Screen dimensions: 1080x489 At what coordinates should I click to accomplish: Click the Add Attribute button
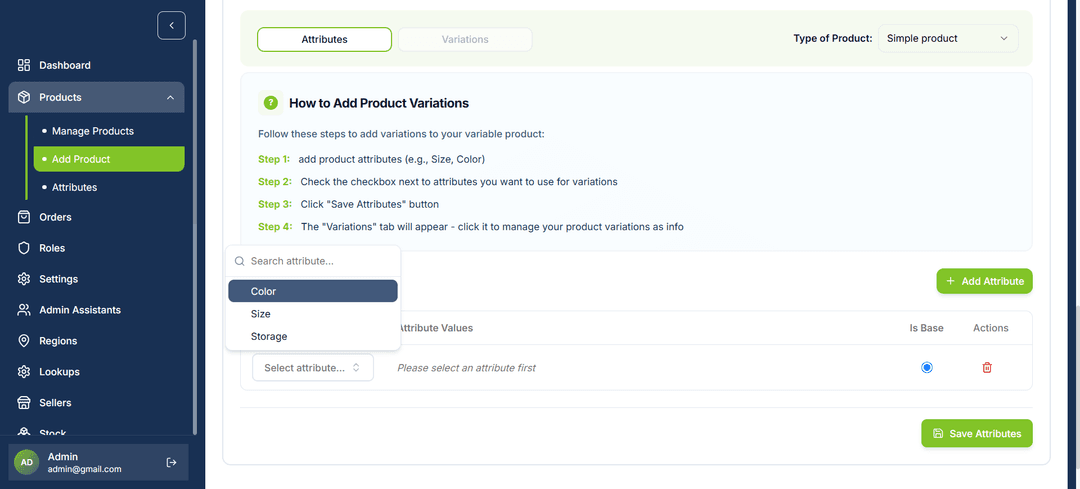(x=984, y=281)
